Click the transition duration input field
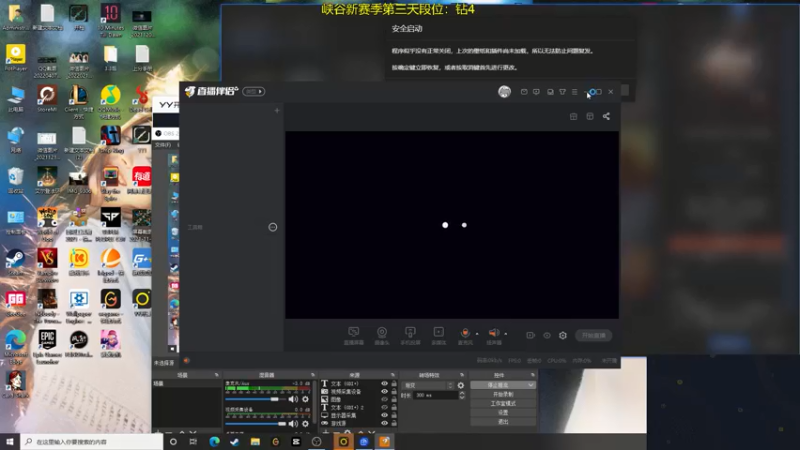The height and width of the screenshot is (450, 800). [435, 395]
